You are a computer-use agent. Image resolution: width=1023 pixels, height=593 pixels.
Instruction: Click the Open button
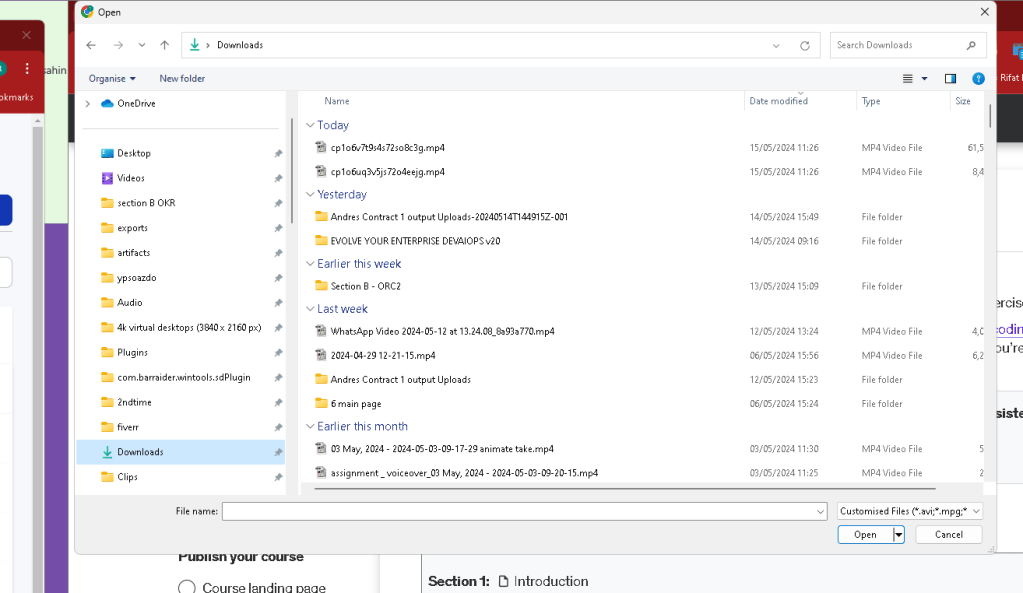pyautogui.click(x=865, y=535)
